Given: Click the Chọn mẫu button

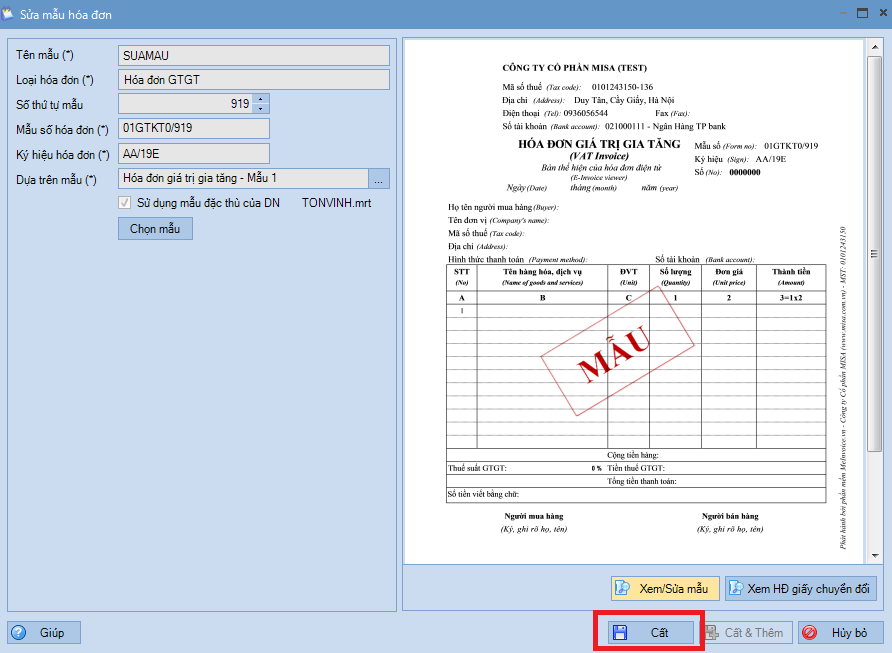Looking at the screenshot, I should coord(155,229).
